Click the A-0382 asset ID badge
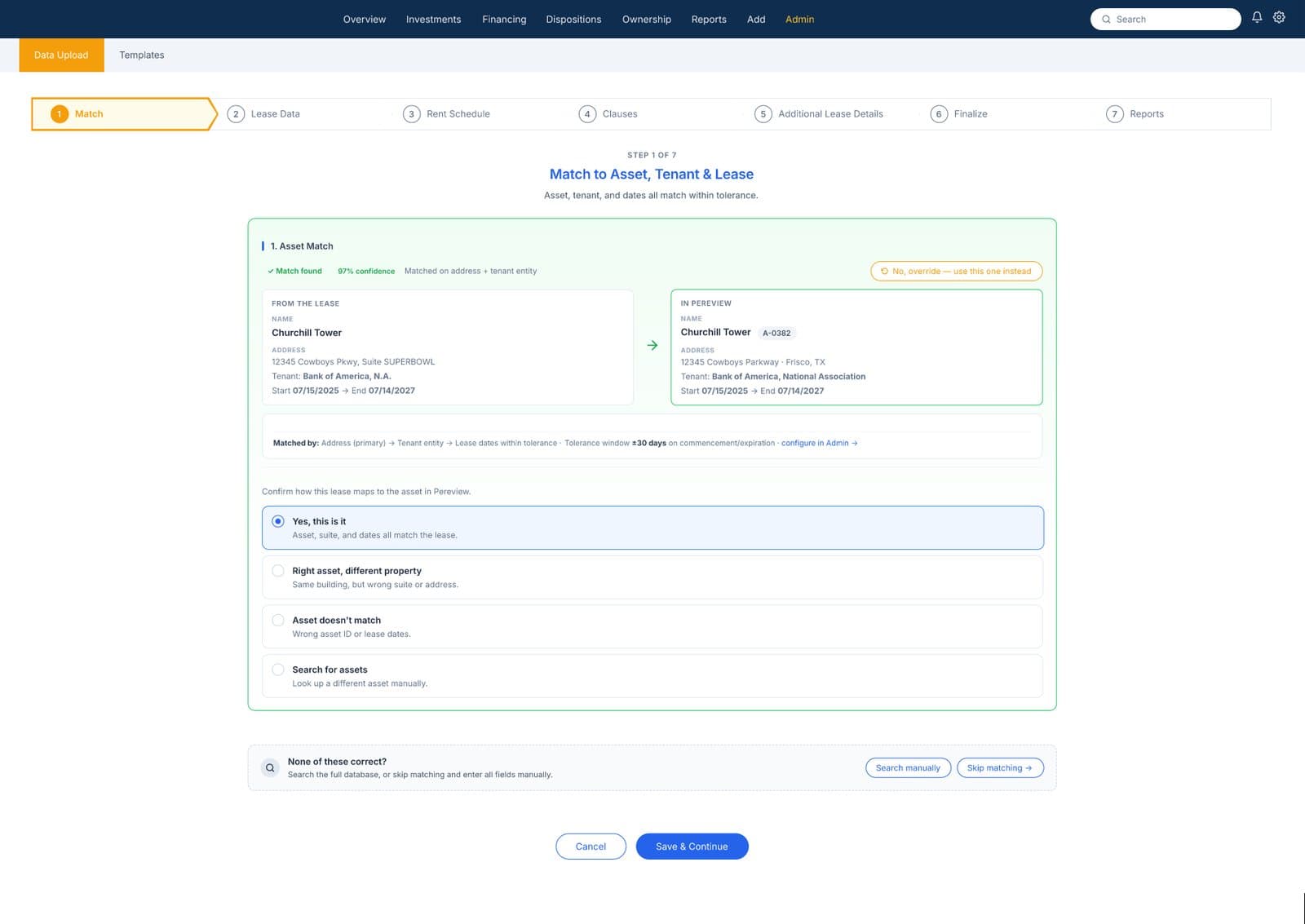1305x924 pixels. pos(776,333)
